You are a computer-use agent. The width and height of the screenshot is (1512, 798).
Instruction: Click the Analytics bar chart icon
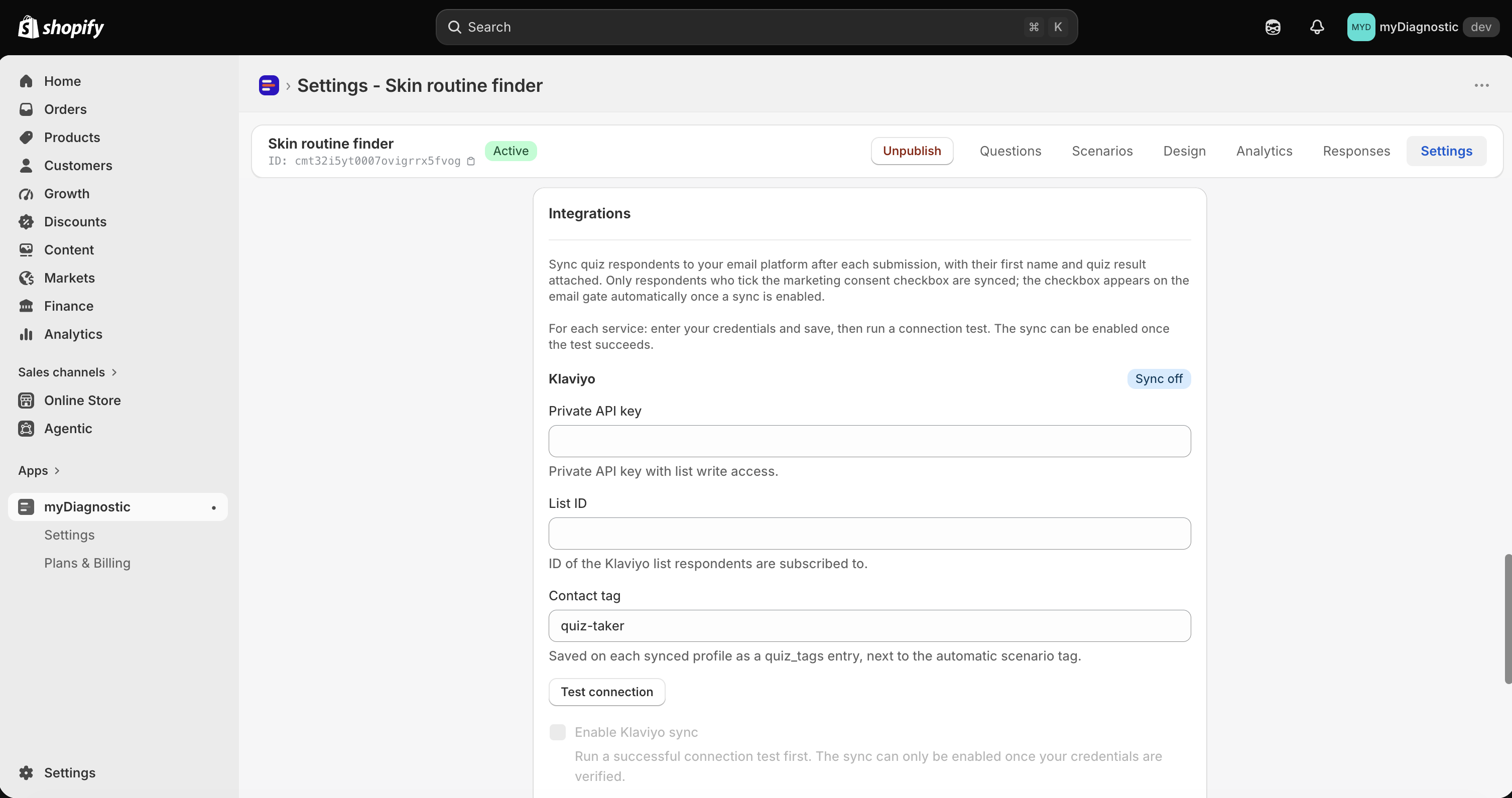coord(26,334)
